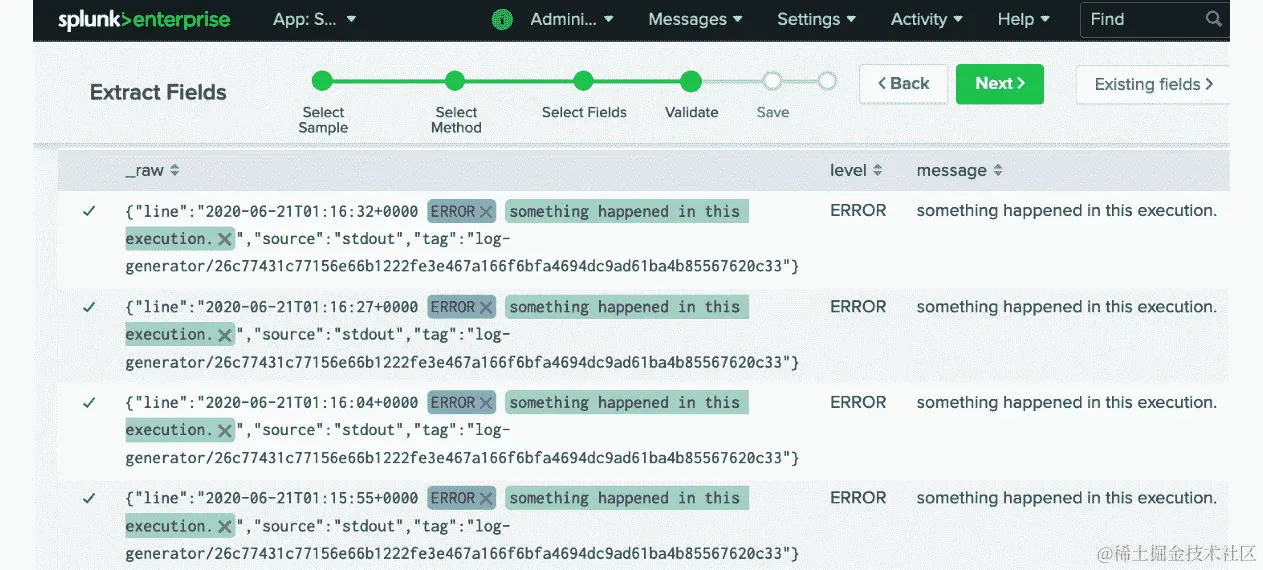
Task: Remove ERROR extraction in the 01:16:04 event
Action: [x=486, y=403]
